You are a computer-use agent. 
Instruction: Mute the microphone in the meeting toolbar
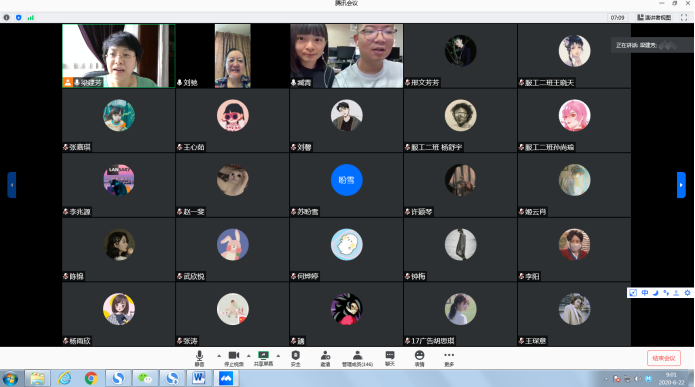[x=199, y=358]
